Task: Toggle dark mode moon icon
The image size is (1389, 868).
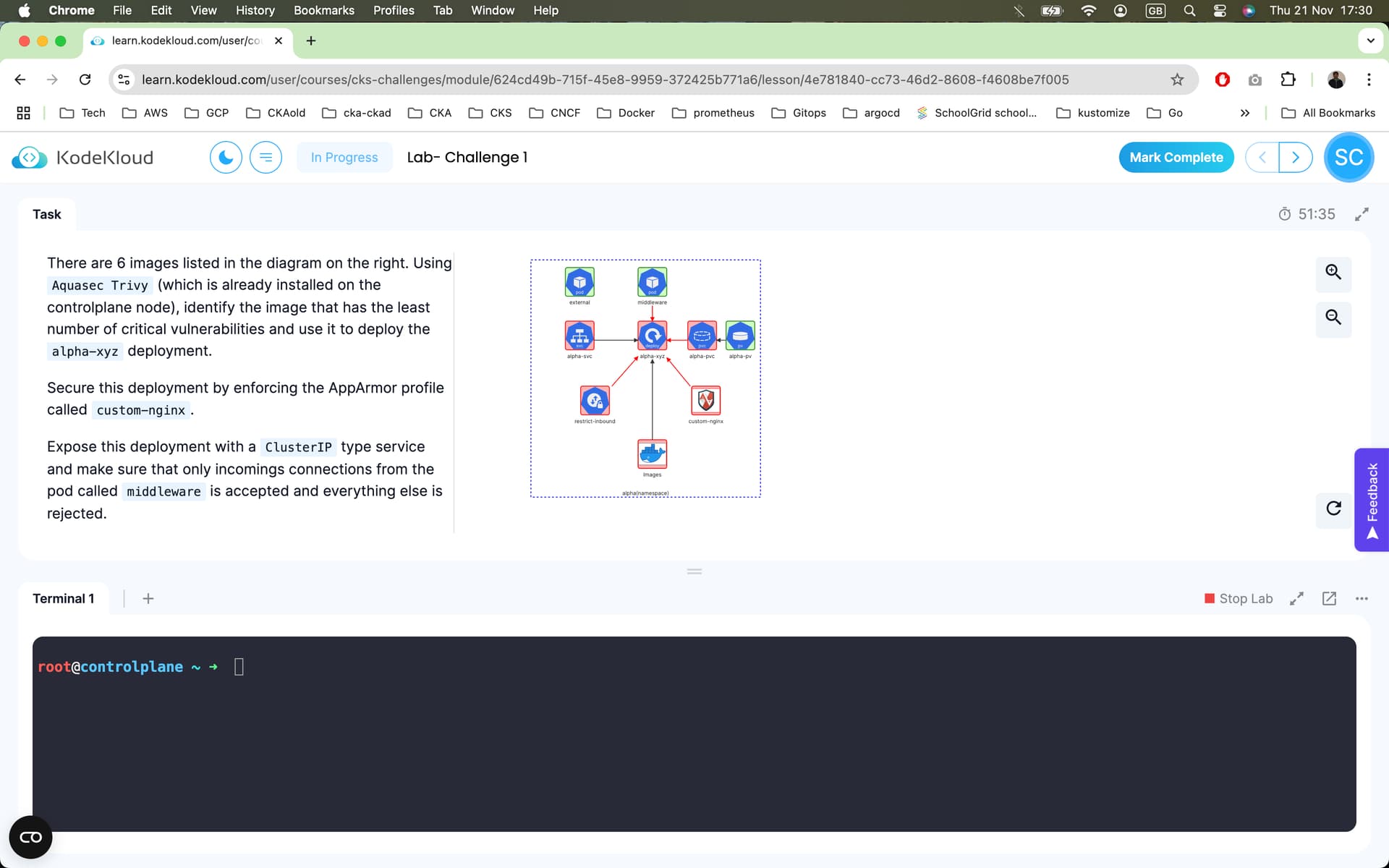Action: pos(226,157)
